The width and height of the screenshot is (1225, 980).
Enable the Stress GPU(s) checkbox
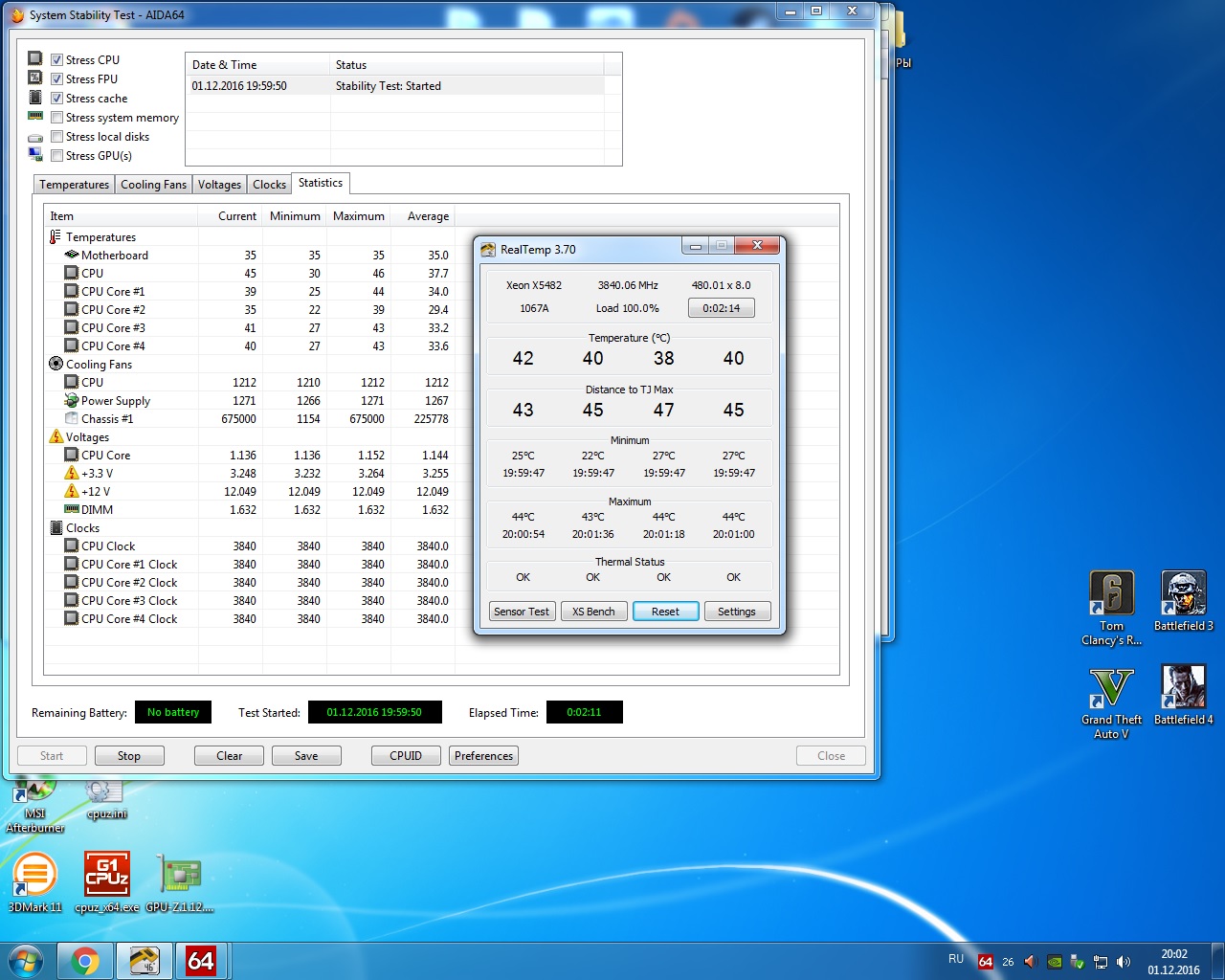(x=57, y=156)
